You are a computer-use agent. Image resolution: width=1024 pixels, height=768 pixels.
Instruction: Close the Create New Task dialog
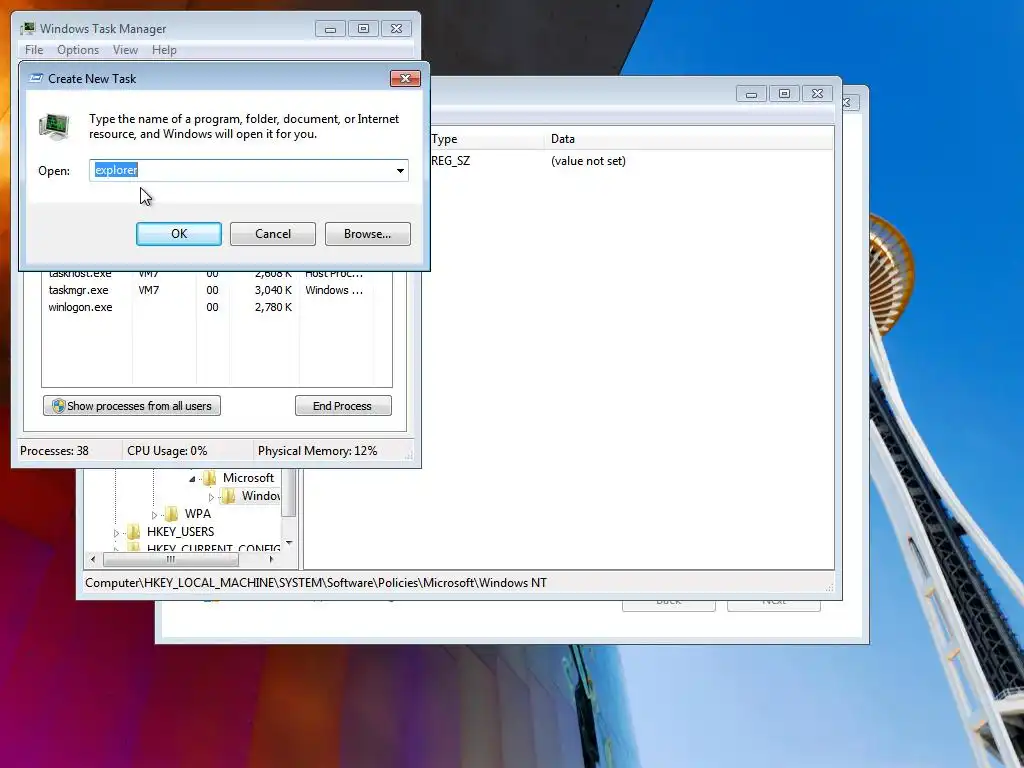pos(405,78)
